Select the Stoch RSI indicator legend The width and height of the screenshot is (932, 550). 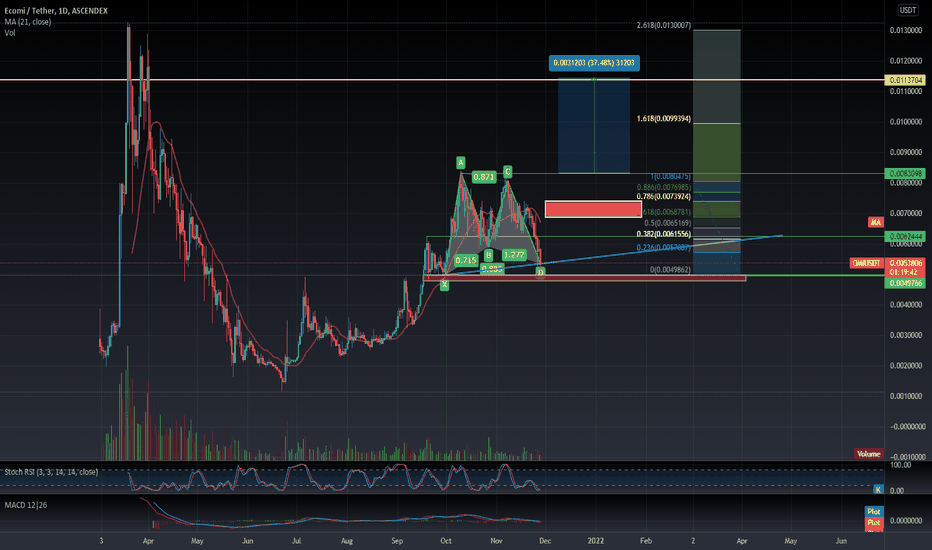(51, 472)
